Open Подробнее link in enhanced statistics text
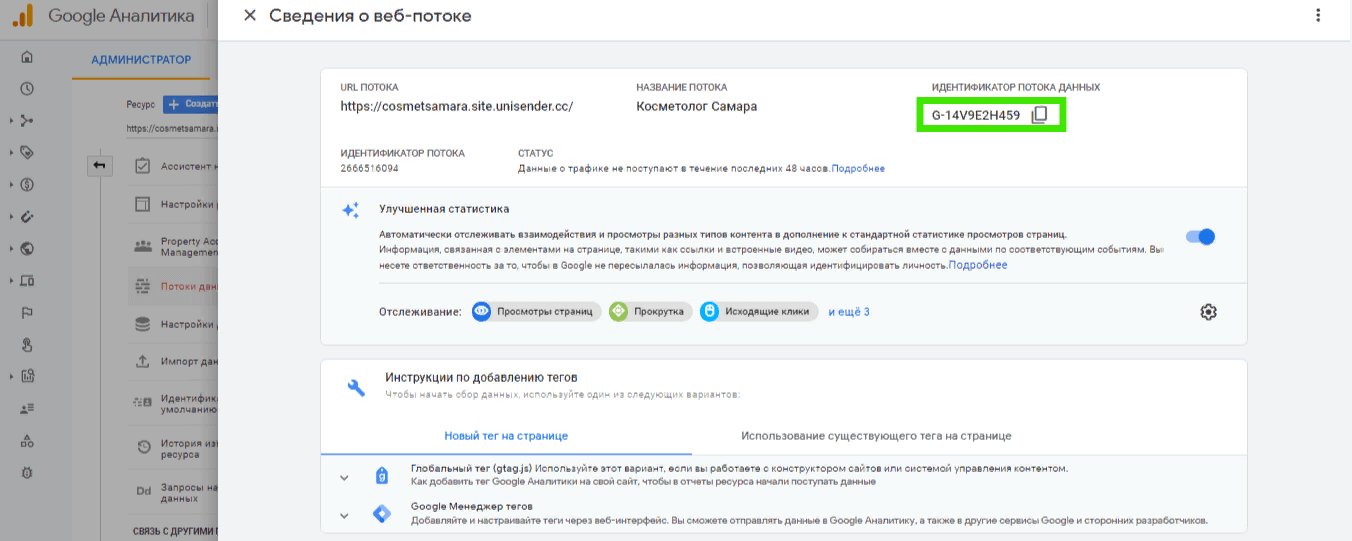This screenshot has height=541, width=1352. click(978, 265)
